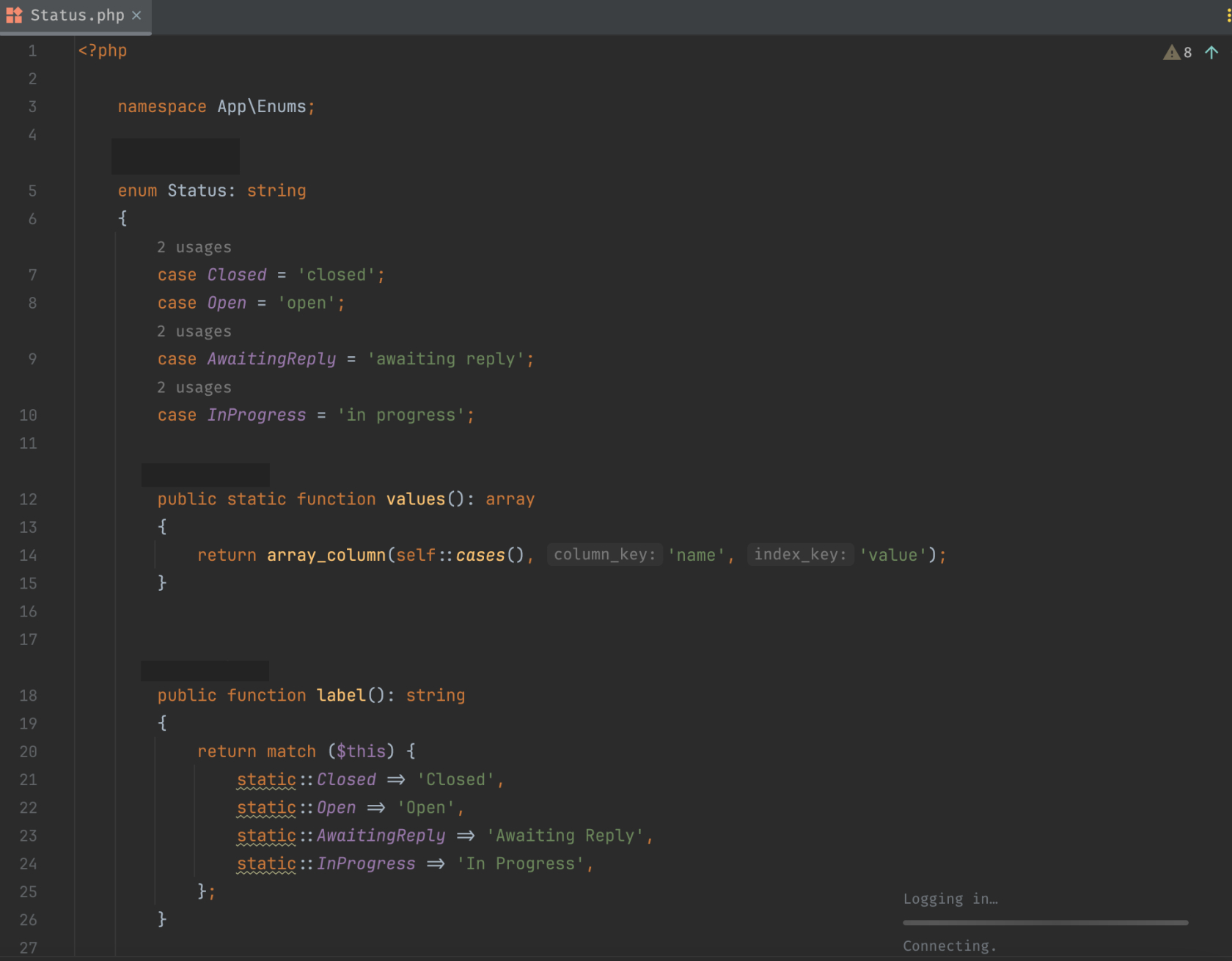Click '2 usages' hint above case InProgress
Viewport: 1232px width, 961px height.
(x=194, y=387)
